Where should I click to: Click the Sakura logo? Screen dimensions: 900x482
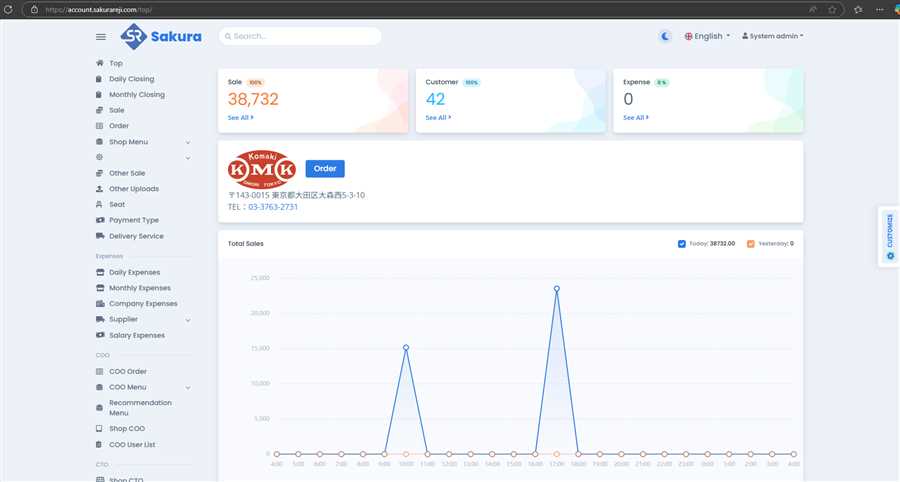(161, 37)
